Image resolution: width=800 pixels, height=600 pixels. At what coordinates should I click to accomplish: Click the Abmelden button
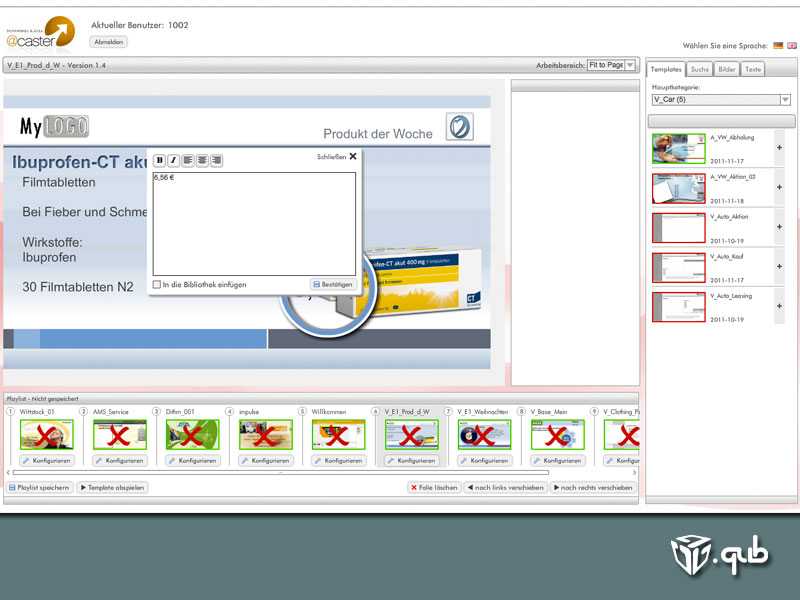click(108, 42)
